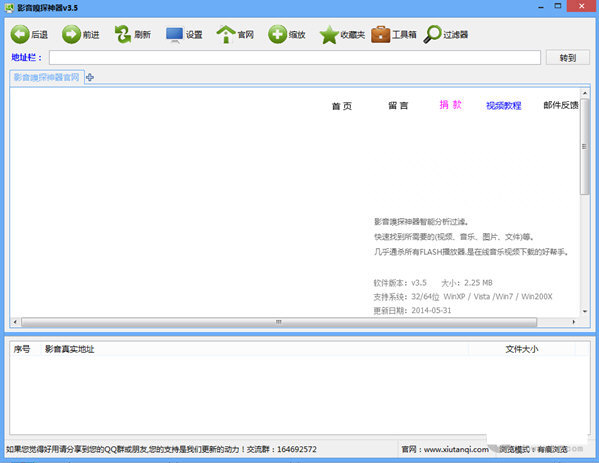Screen dimensions: 599x463
Task: Open favorites with the star icon (收藏夹)
Action: tap(329, 35)
